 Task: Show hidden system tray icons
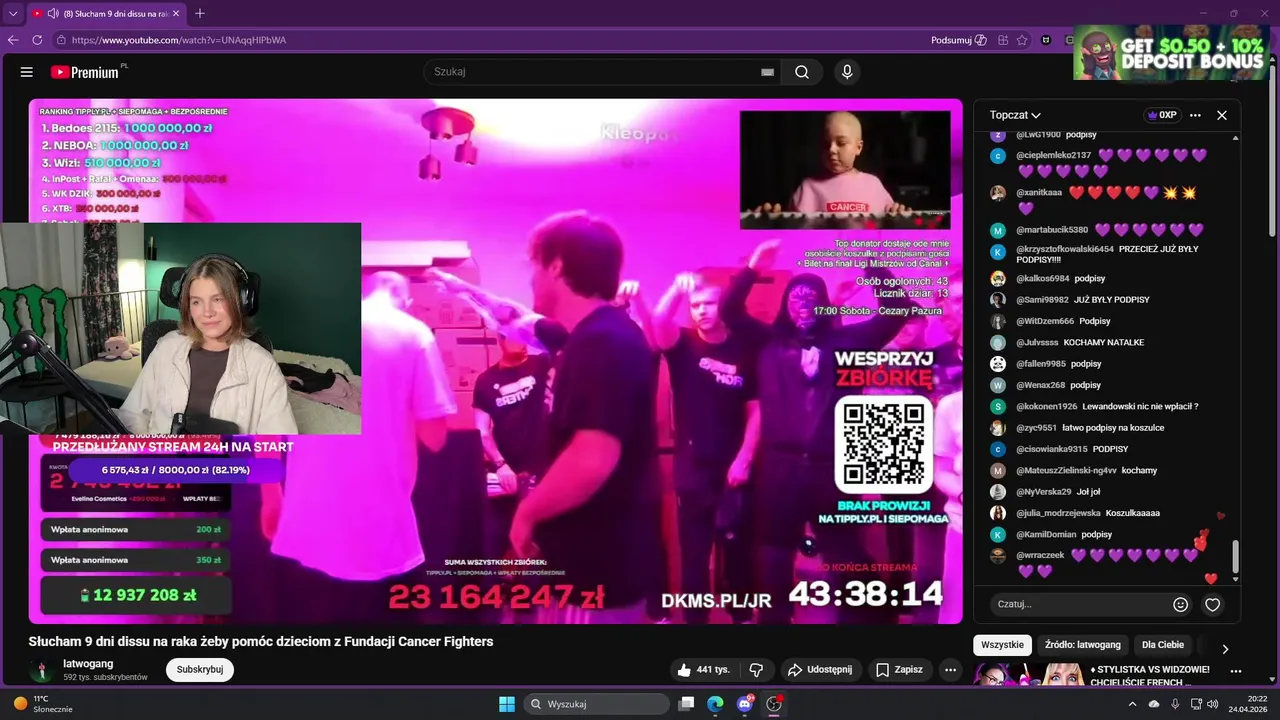tap(1132, 704)
